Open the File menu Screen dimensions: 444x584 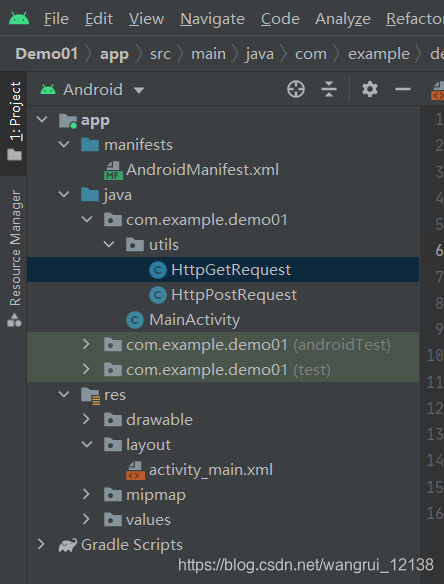(x=56, y=19)
